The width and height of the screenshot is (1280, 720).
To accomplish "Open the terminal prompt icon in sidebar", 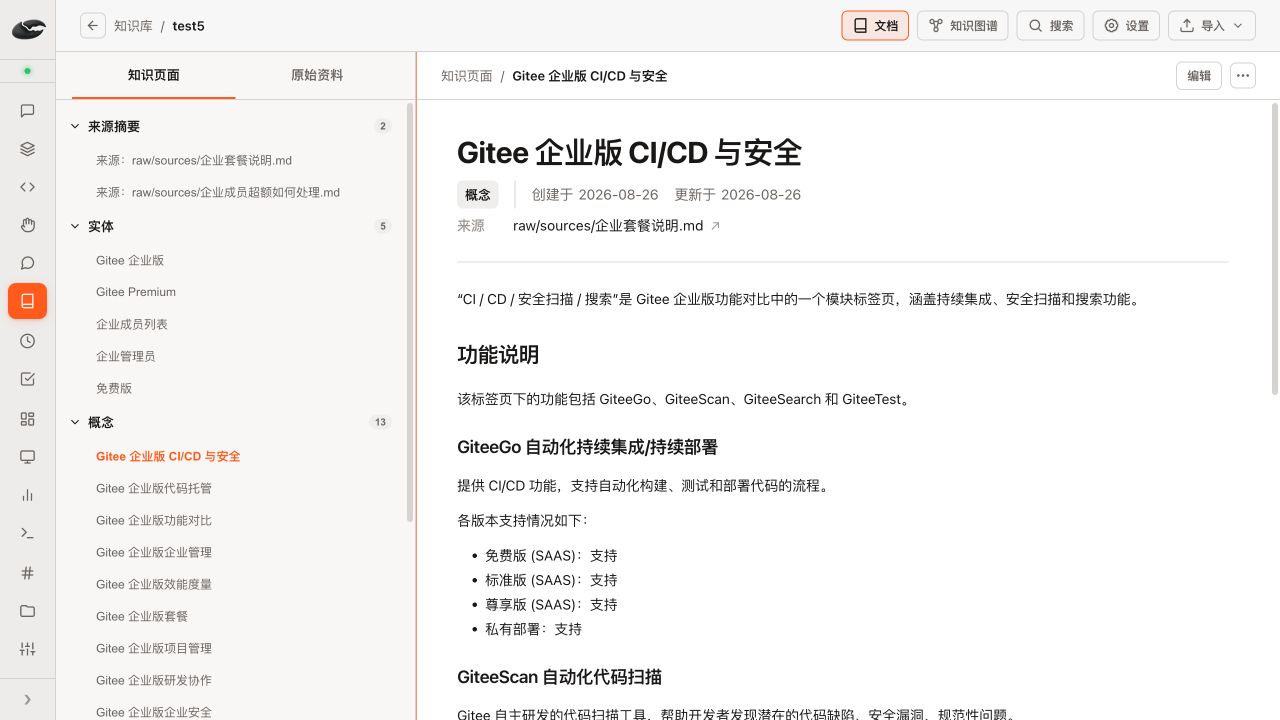I will pos(28,533).
